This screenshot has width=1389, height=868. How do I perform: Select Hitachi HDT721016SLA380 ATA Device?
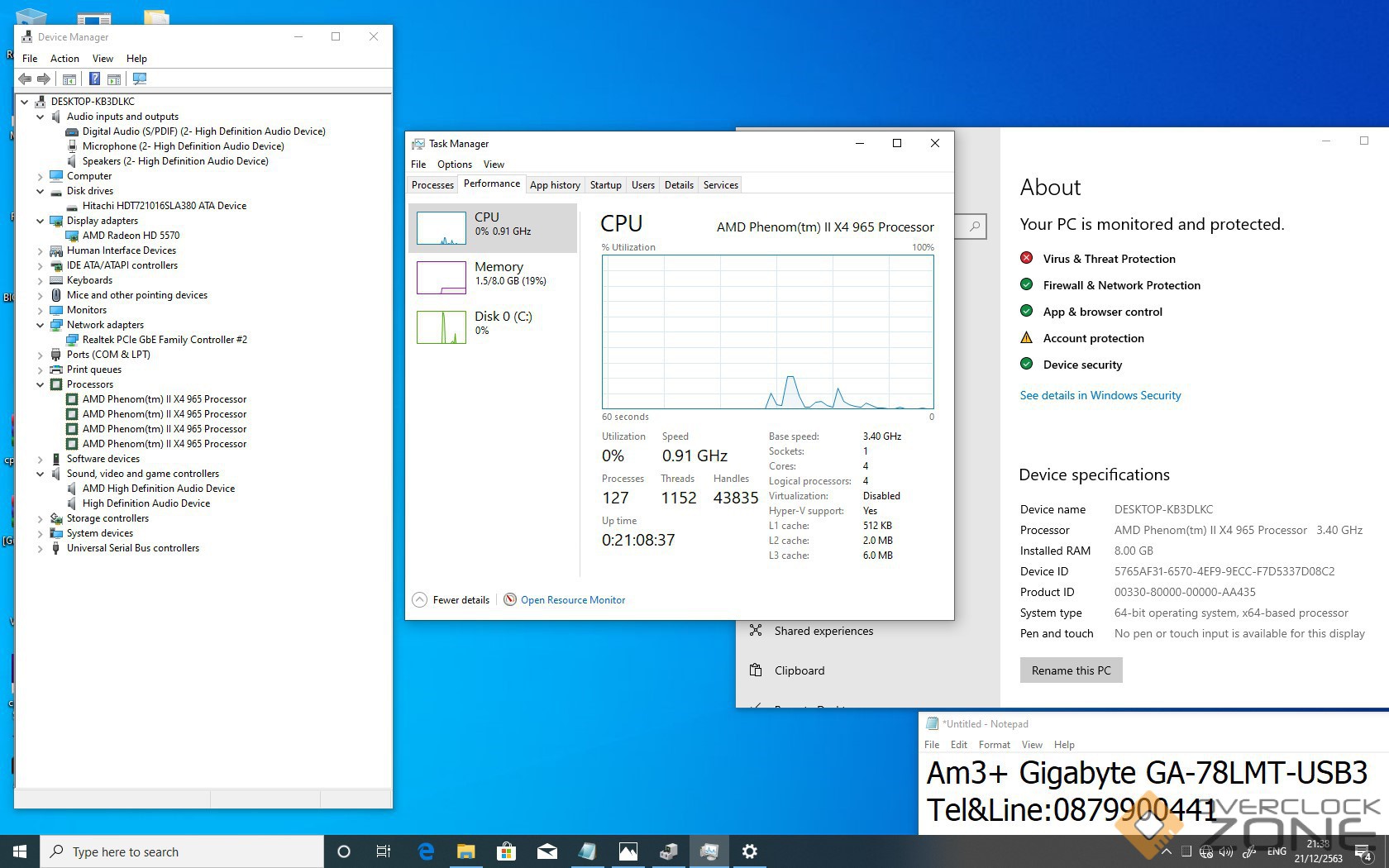tap(164, 206)
